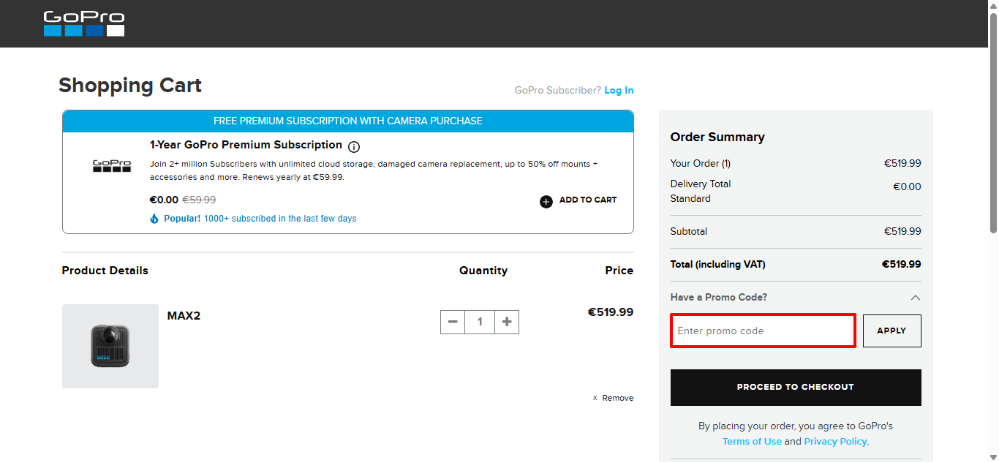The image size is (999, 462).
Task: Log in as GoPro Subscriber
Action: pyautogui.click(x=619, y=90)
